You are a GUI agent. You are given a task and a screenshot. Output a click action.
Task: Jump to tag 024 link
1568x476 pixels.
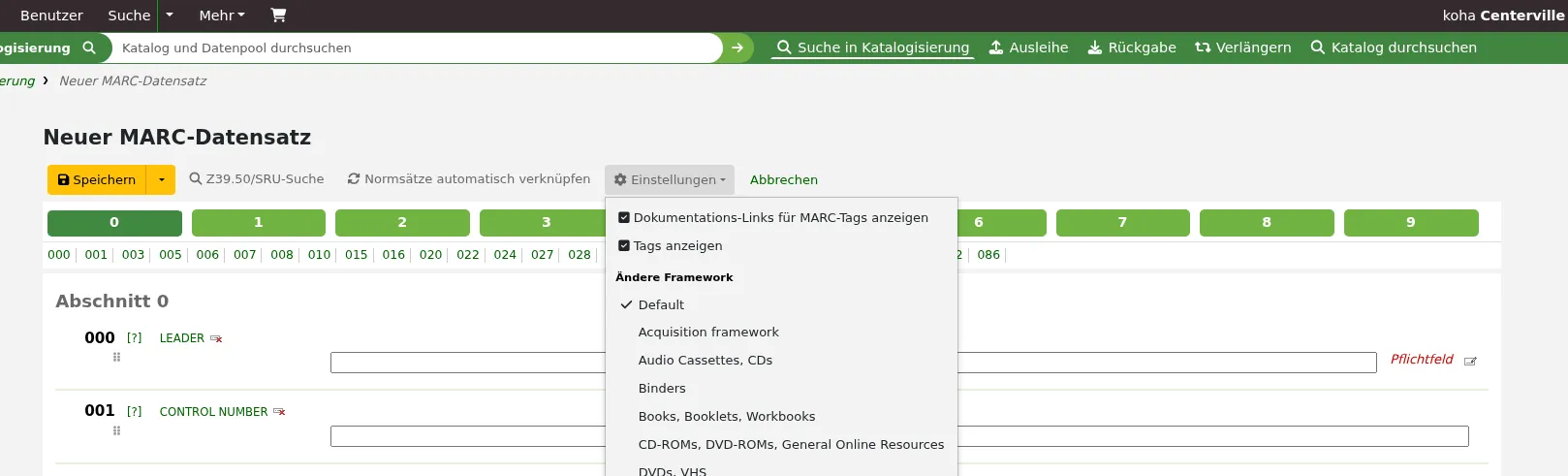[x=505, y=255]
